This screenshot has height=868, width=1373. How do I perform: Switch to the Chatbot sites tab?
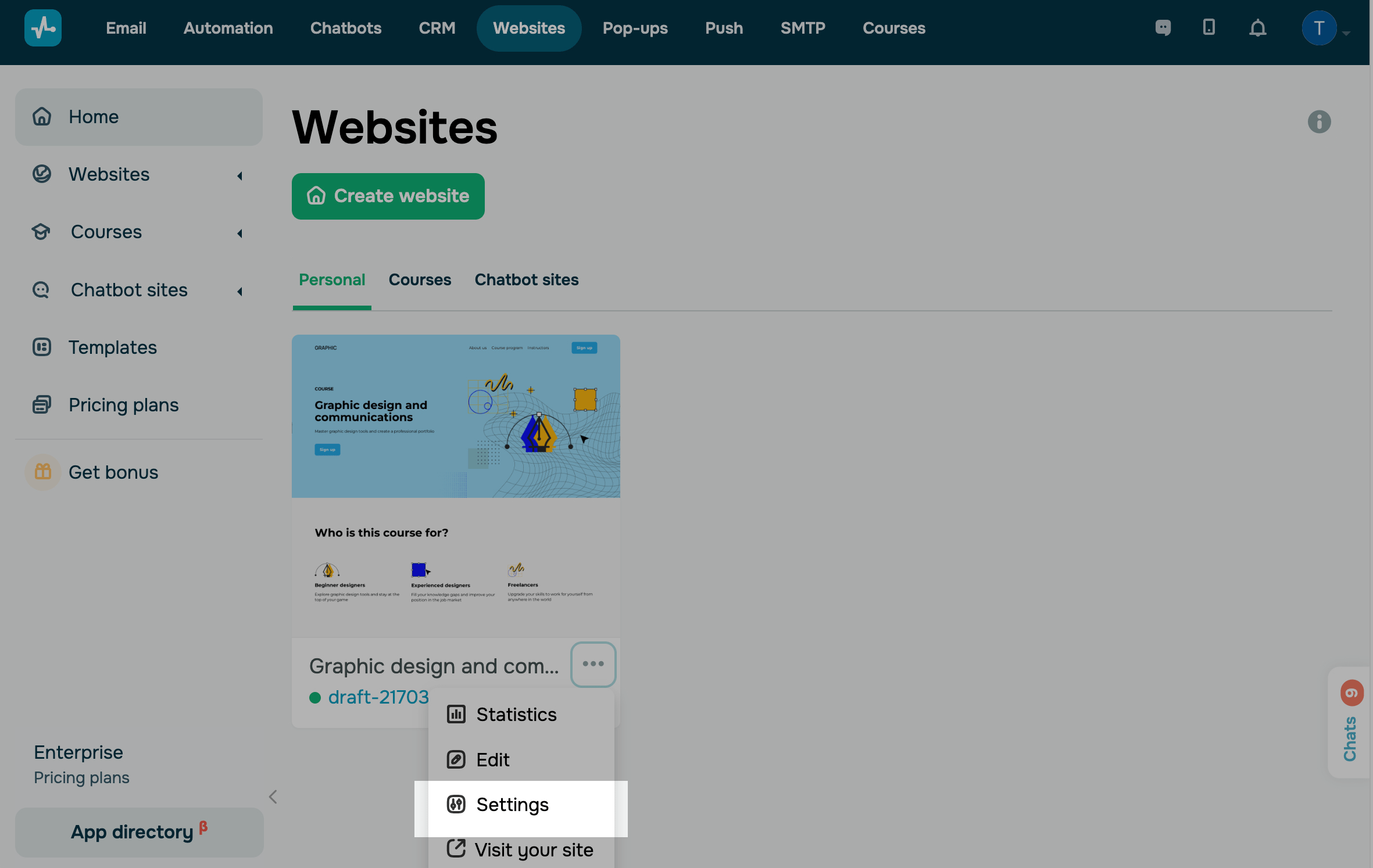[526, 280]
